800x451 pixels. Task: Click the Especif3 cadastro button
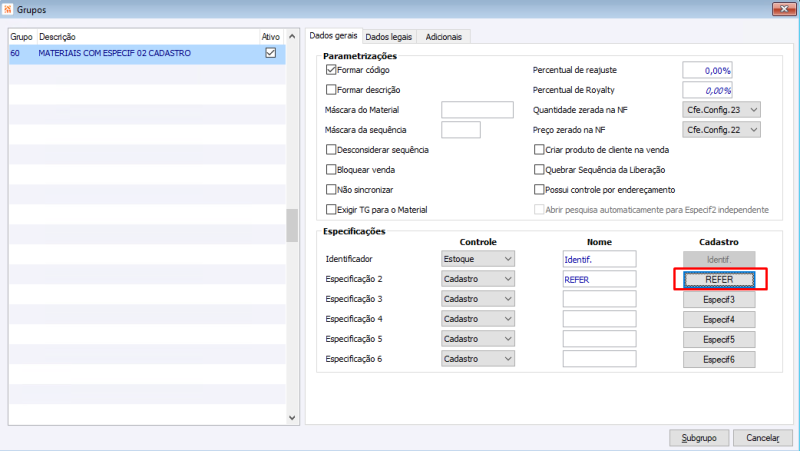pyautogui.click(x=719, y=299)
